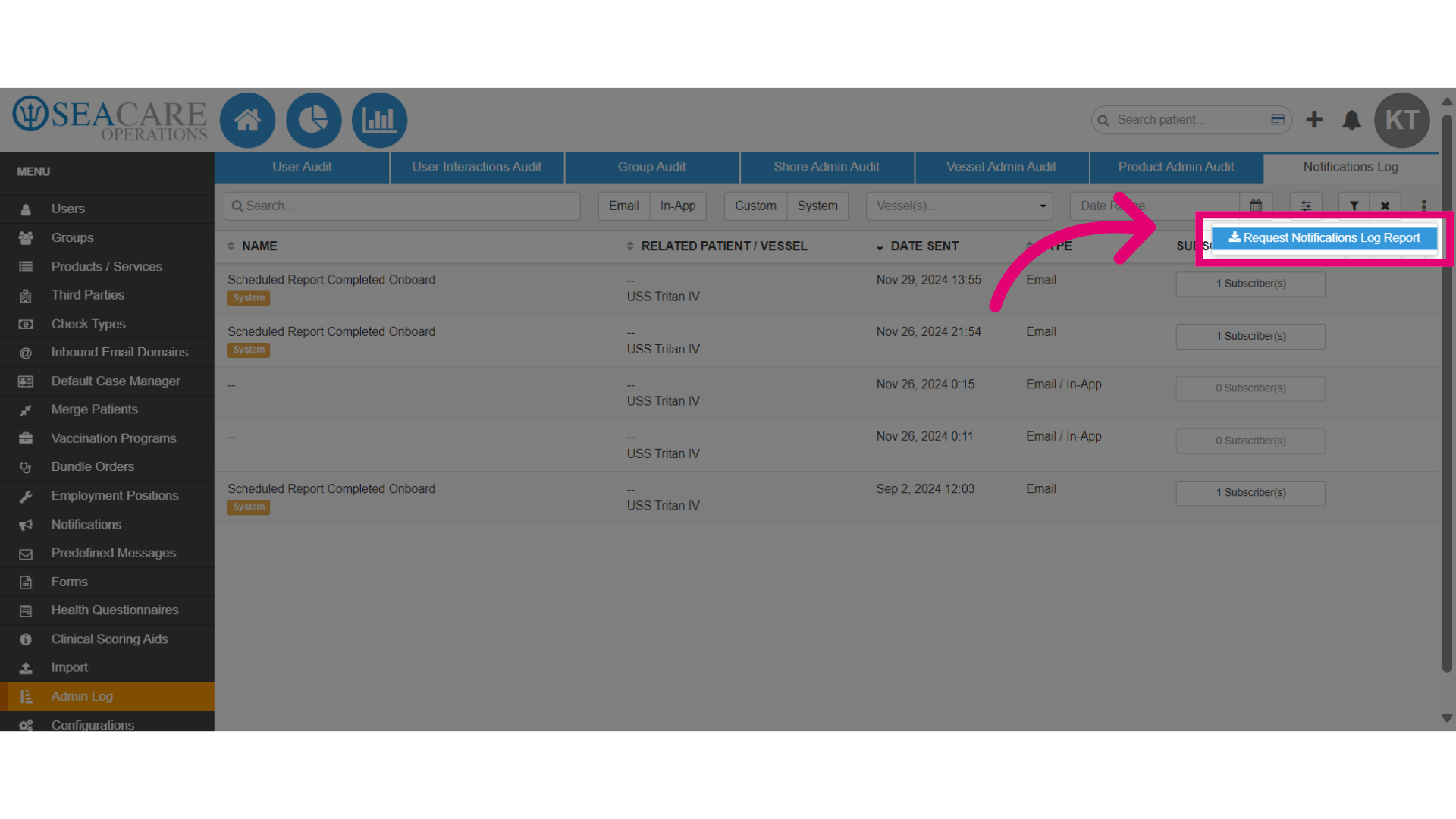The image size is (1456, 819).
Task: Open Clinical Scoring Aids in sidebar
Action: (107, 639)
